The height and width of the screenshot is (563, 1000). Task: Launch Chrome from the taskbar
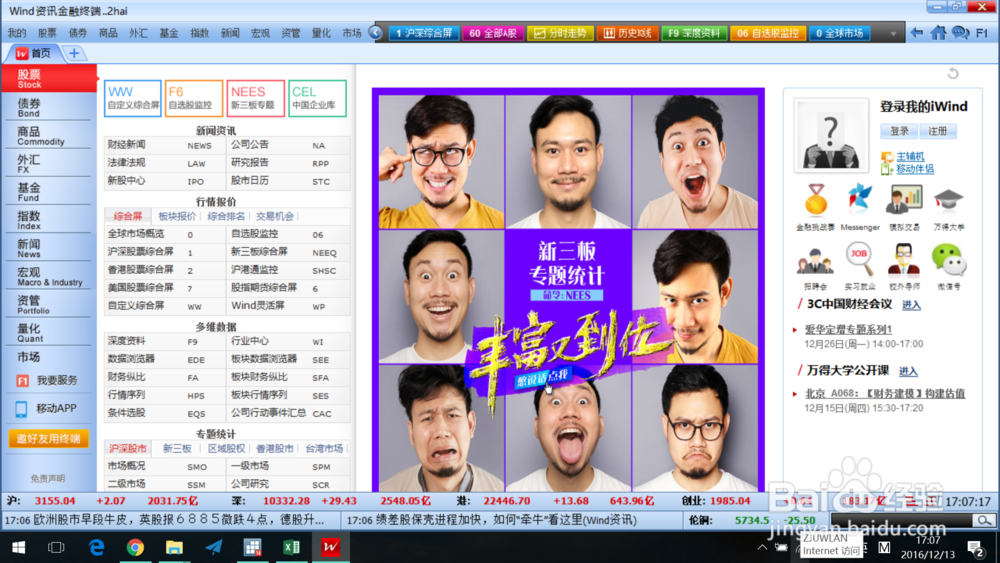(x=135, y=547)
